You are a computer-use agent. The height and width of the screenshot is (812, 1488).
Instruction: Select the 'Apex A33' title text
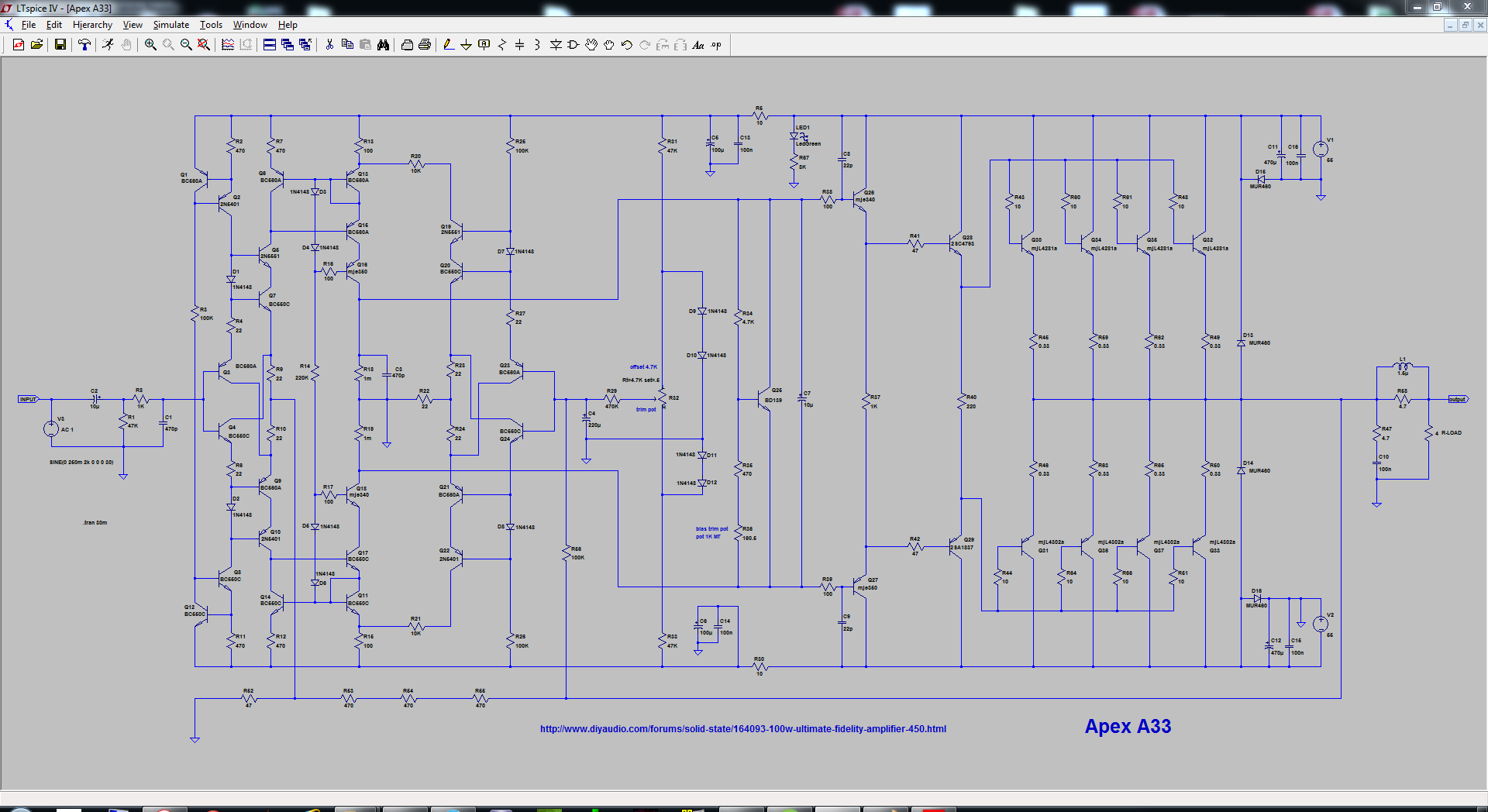1128,727
